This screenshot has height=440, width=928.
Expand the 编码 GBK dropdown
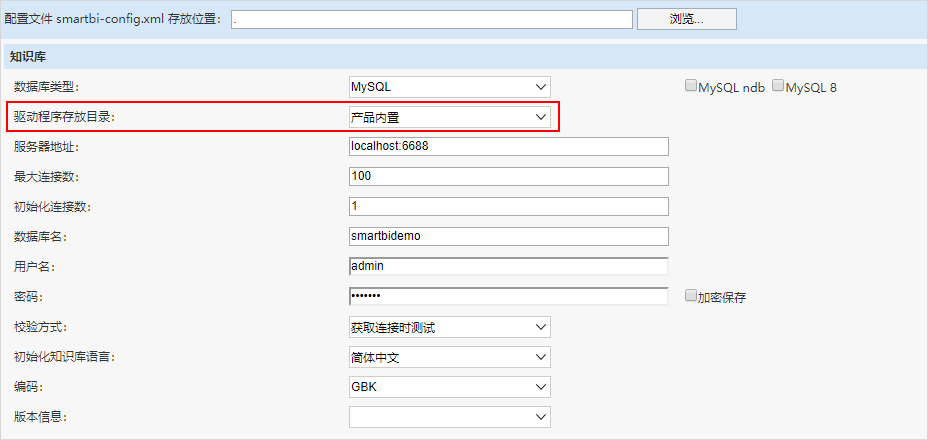[450, 387]
